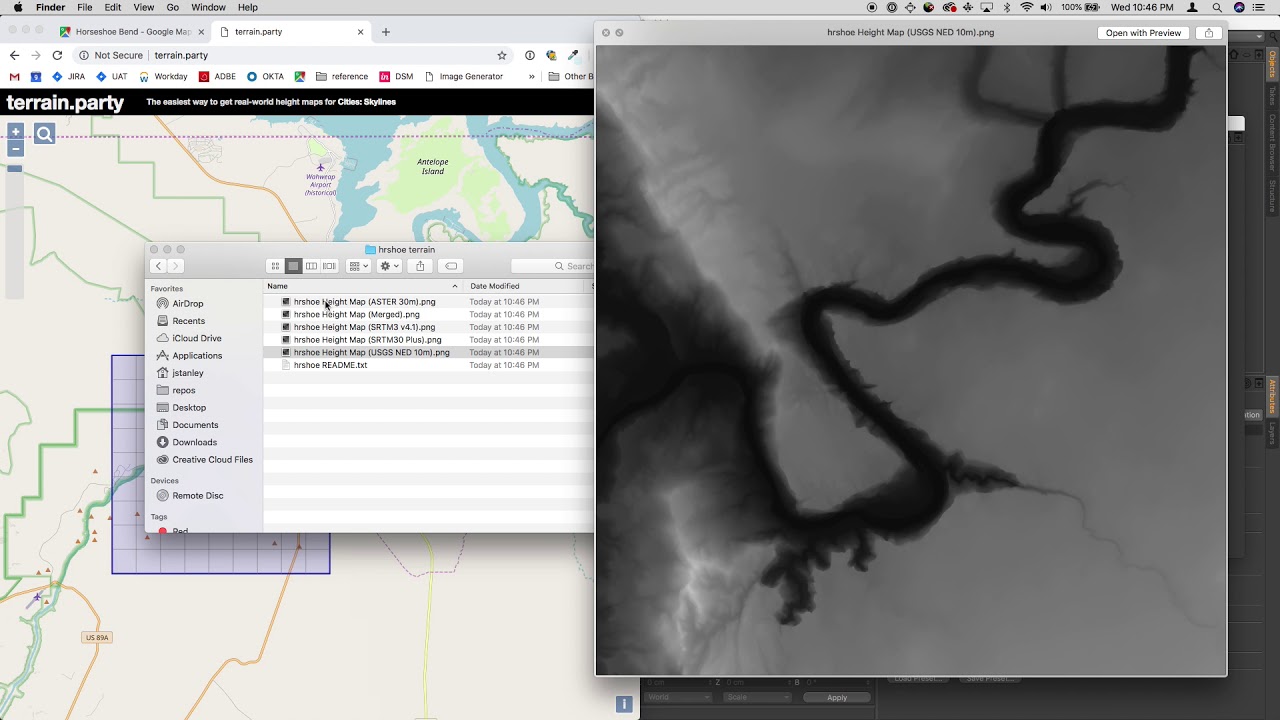Click the Apply button in background app
The image size is (1280, 720).
tap(836, 697)
